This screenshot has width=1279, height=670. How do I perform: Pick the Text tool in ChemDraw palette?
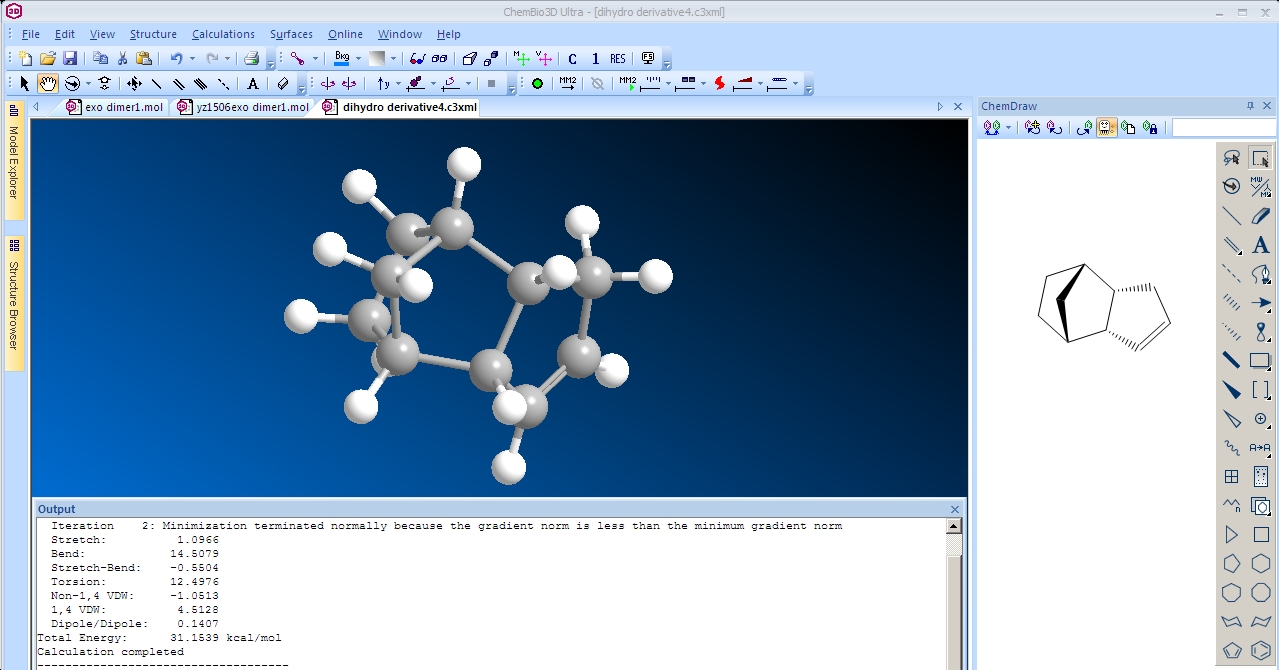click(x=1260, y=245)
